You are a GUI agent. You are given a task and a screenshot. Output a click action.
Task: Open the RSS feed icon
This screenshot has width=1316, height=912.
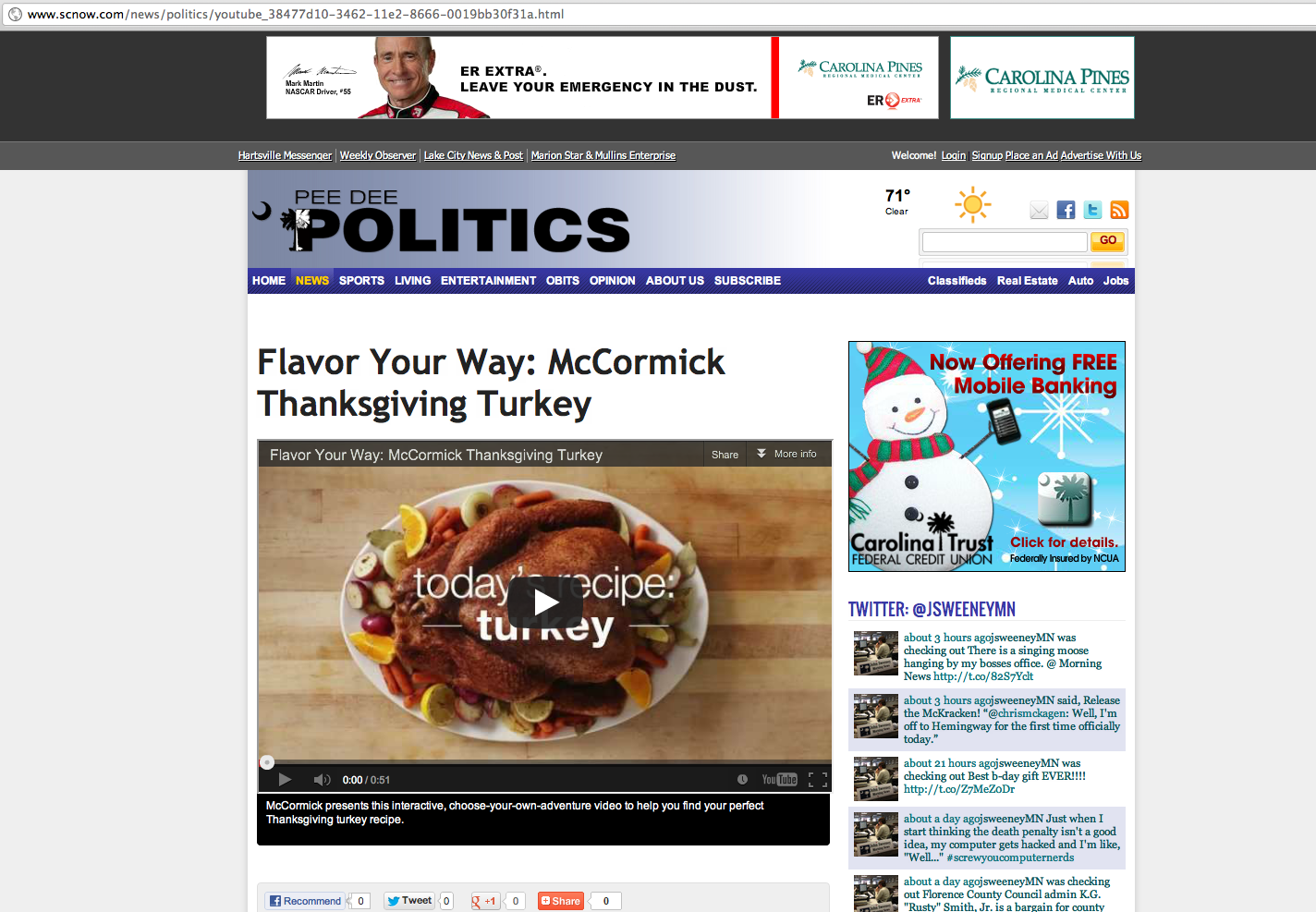click(1119, 211)
